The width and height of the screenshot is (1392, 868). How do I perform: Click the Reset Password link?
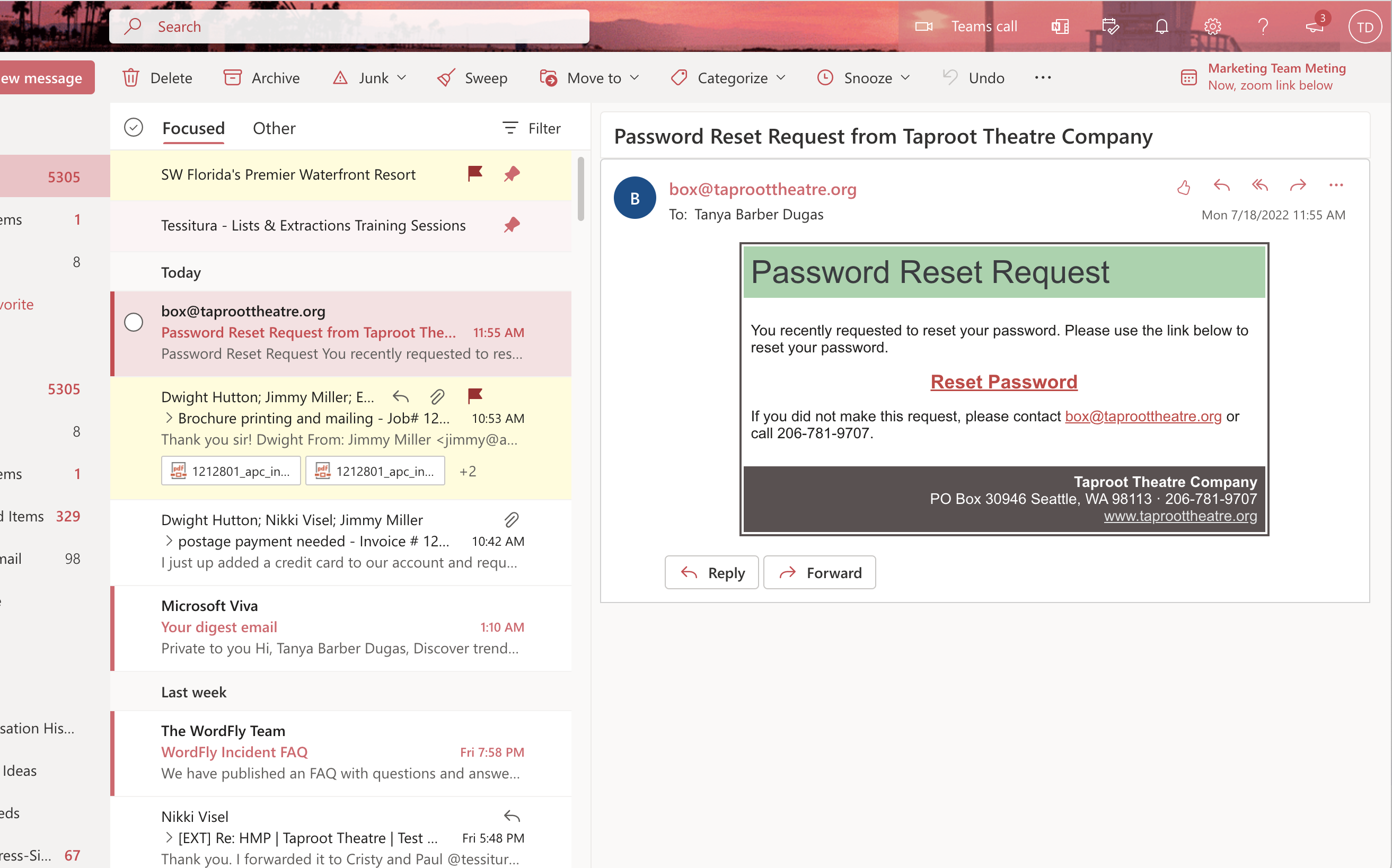coord(1004,382)
